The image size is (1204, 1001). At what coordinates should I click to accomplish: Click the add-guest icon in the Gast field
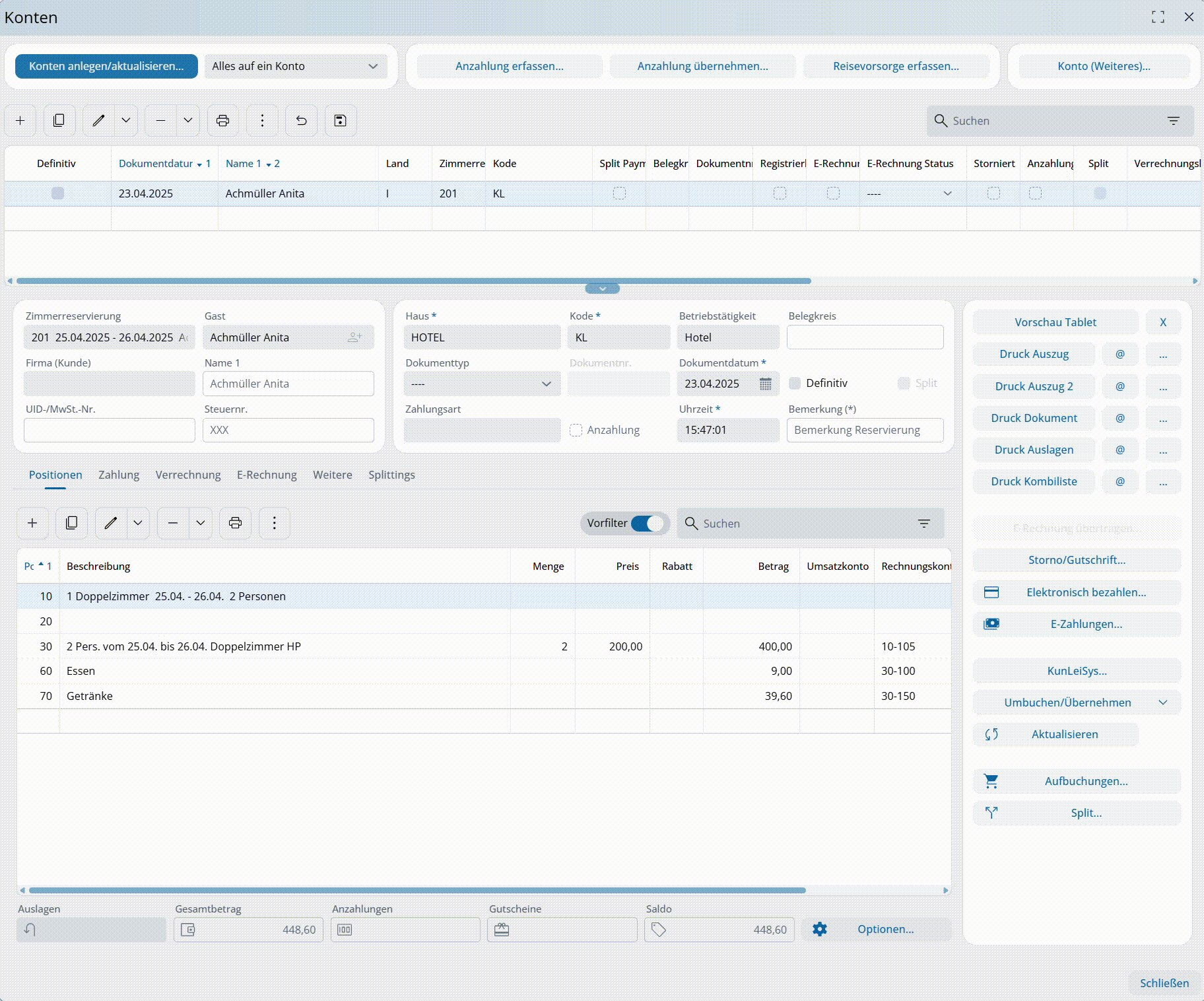tap(354, 337)
